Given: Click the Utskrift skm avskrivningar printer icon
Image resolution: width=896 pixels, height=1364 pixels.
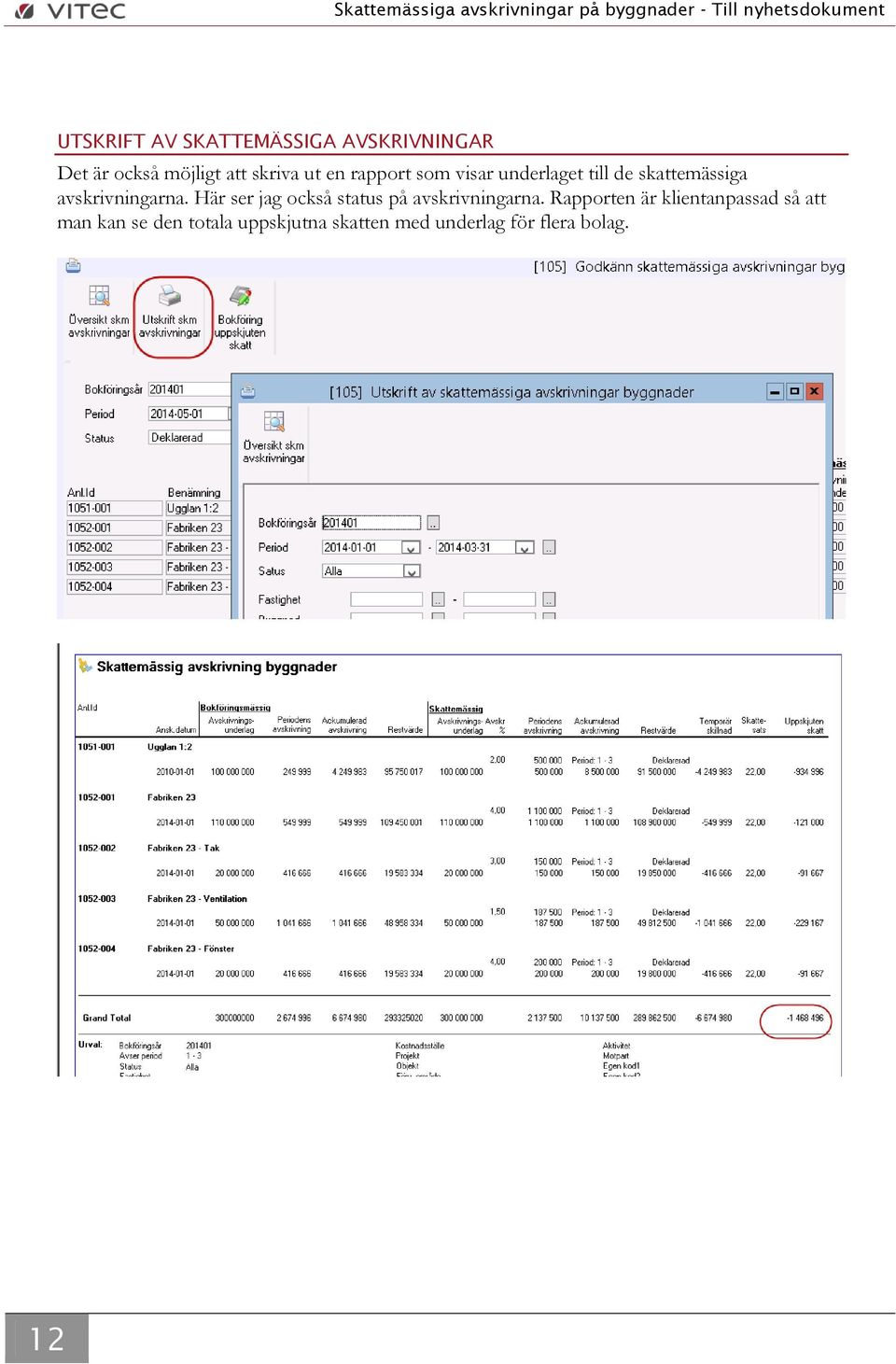Looking at the screenshot, I should pyautogui.click(x=169, y=296).
